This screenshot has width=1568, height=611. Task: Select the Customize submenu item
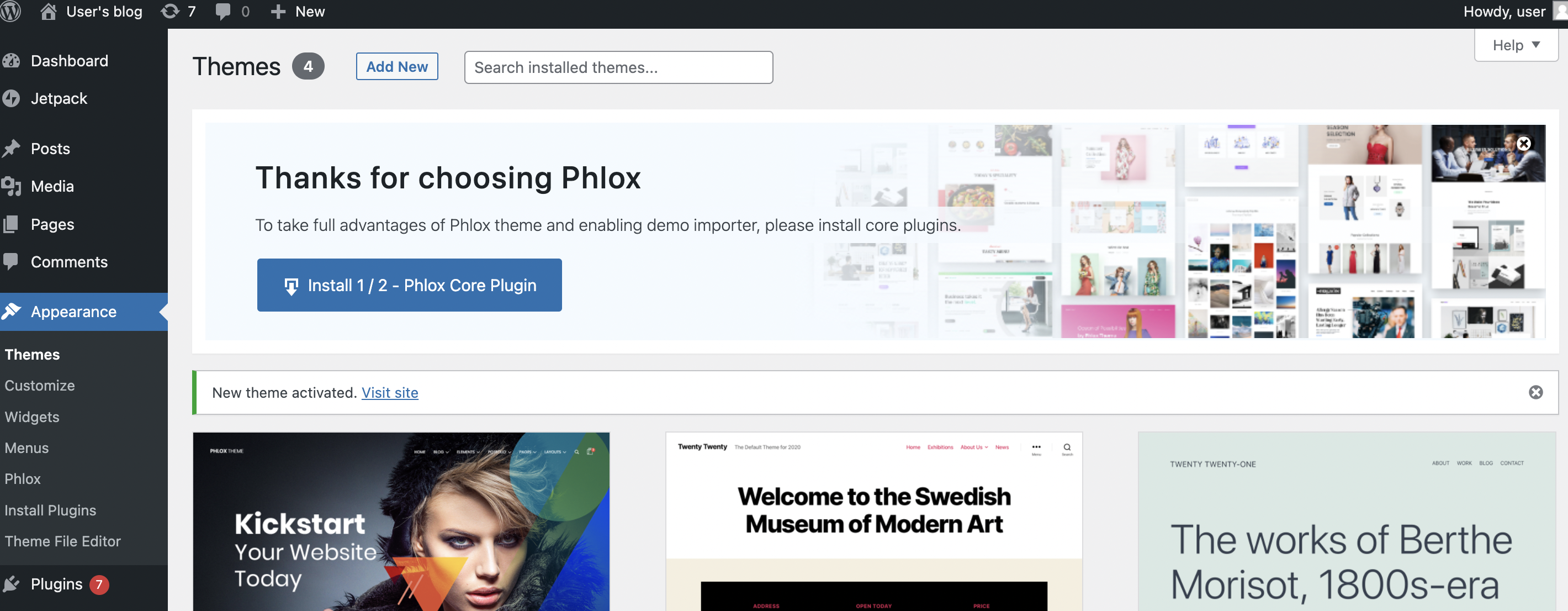pos(40,386)
